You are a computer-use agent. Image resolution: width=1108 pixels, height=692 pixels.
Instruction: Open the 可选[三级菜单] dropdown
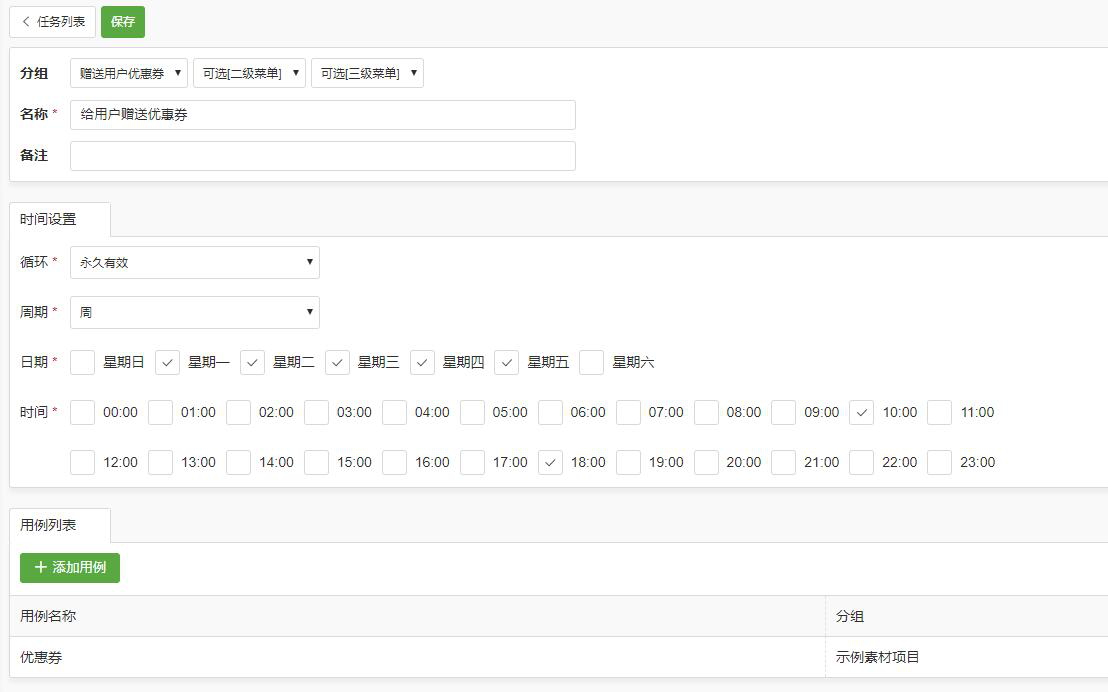[x=366, y=72]
